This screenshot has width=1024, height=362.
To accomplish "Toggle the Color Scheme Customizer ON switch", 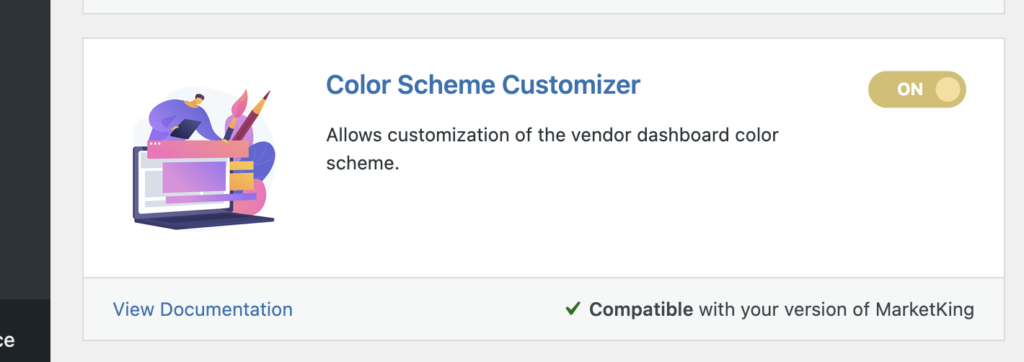I will pos(916,90).
